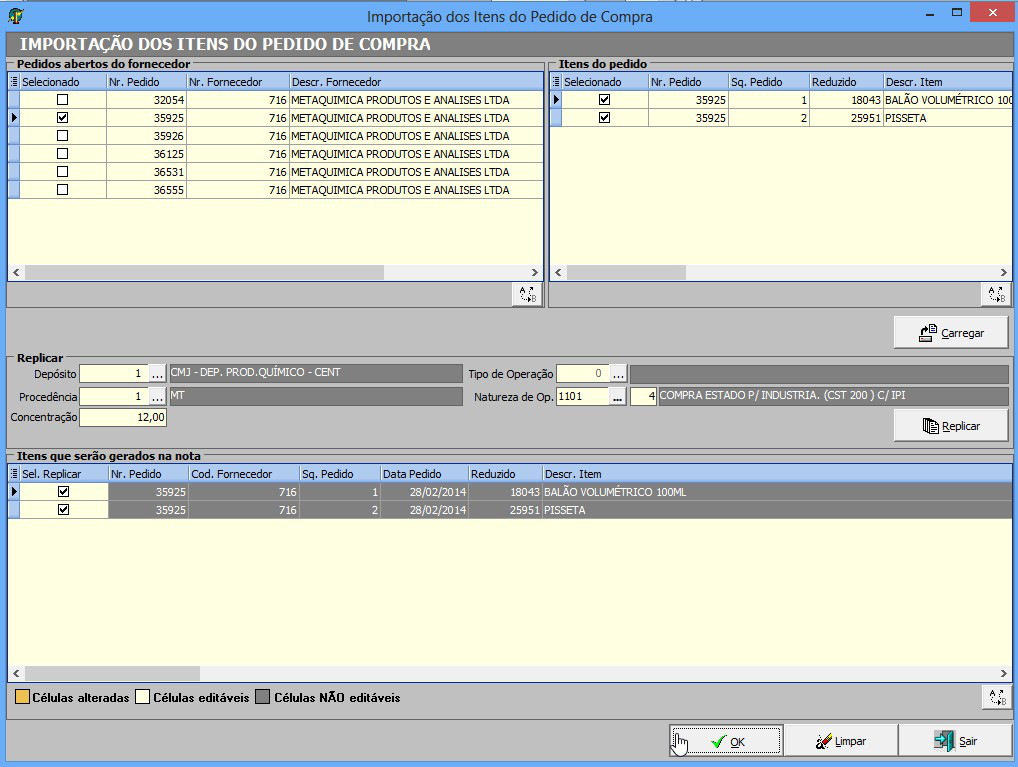
Task: Open the Natureza de Op. lookup button
Action: [x=618, y=397]
